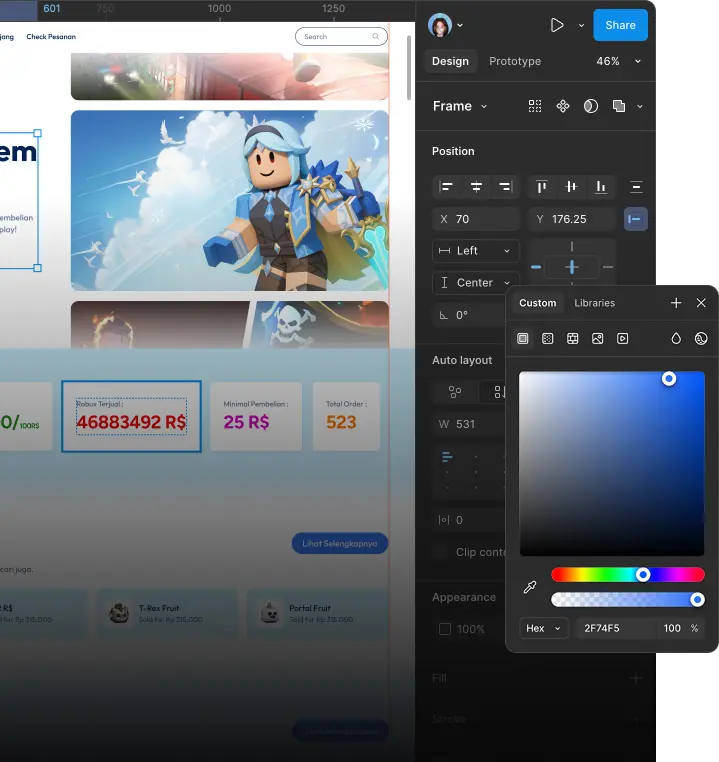The image size is (719, 762).
Task: Switch to the Prototype tab
Action: click(515, 61)
